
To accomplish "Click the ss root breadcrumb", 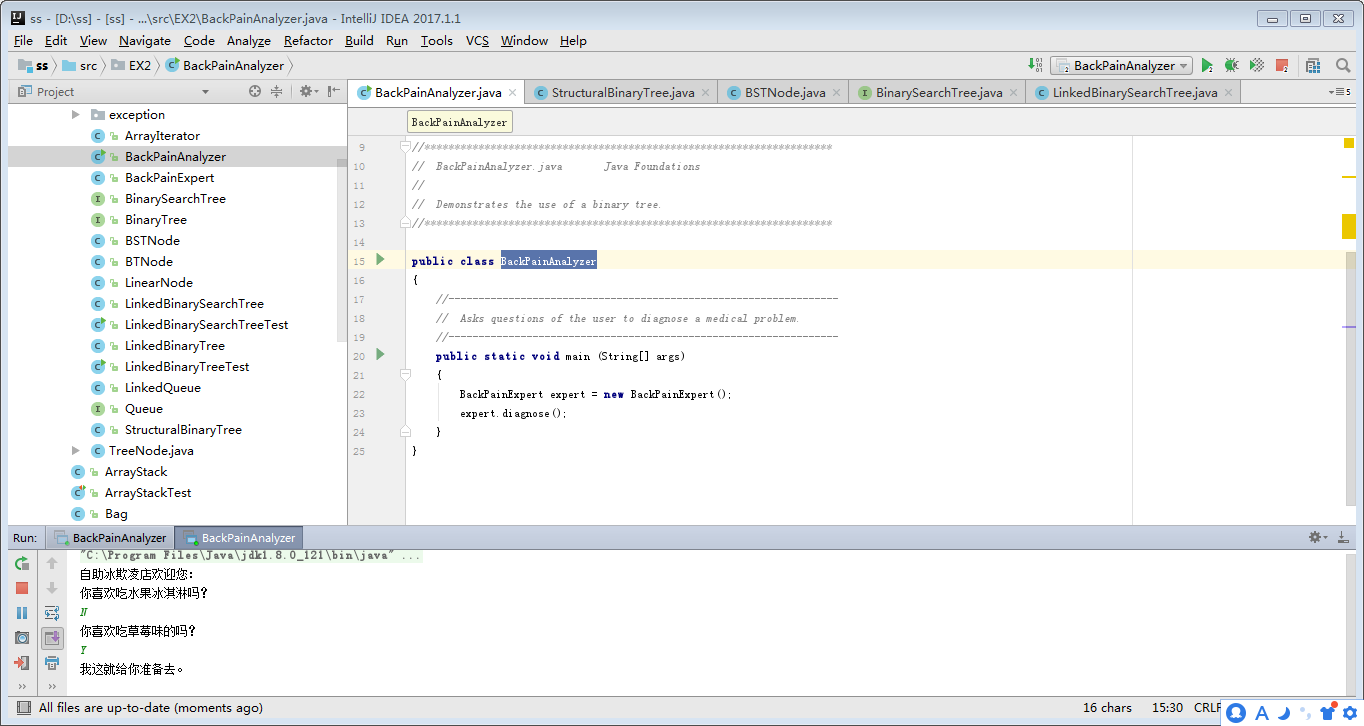I will coord(33,65).
